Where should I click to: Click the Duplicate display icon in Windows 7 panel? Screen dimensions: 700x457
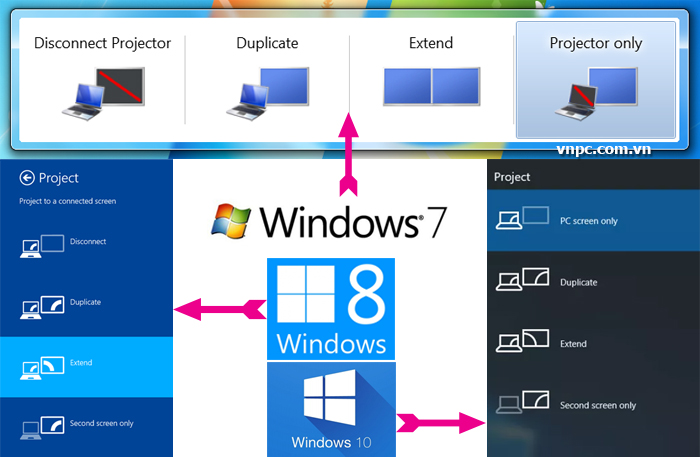click(267, 90)
